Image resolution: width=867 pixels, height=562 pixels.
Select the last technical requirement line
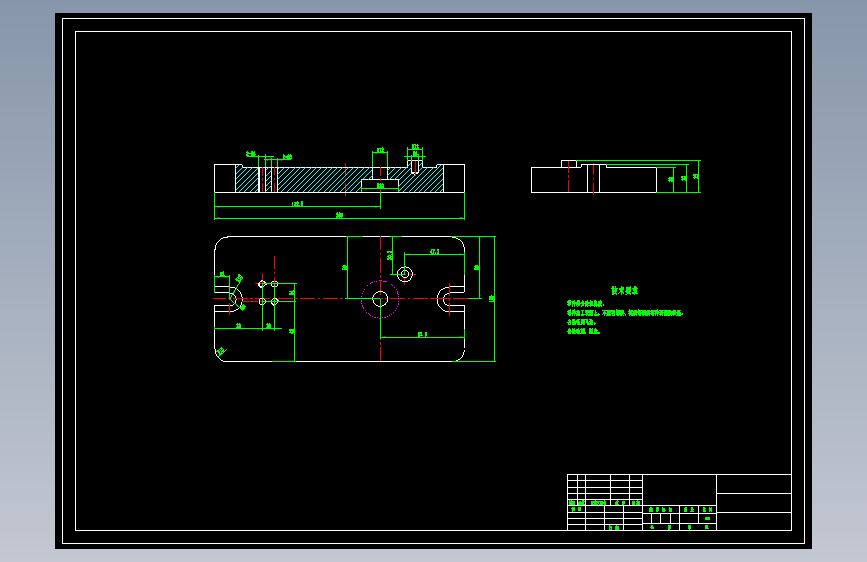583,331
